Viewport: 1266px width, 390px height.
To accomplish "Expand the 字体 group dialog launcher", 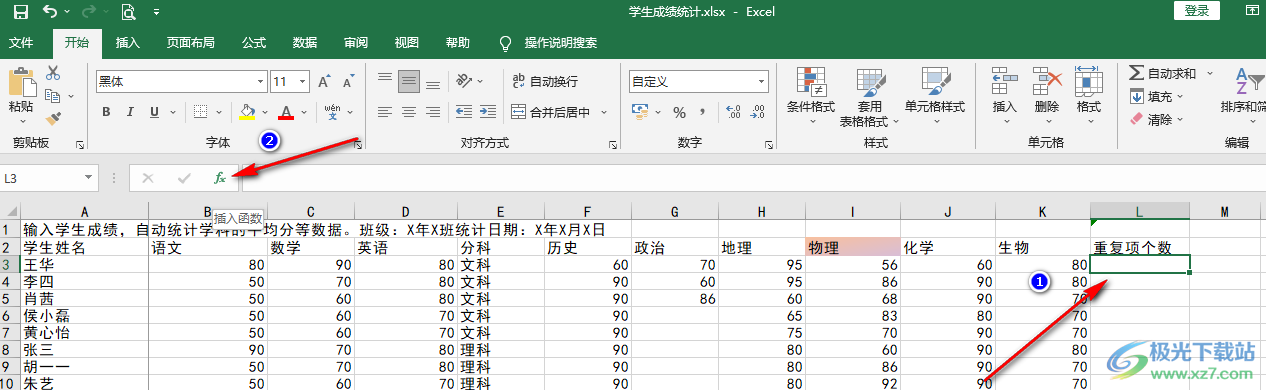I will point(358,145).
